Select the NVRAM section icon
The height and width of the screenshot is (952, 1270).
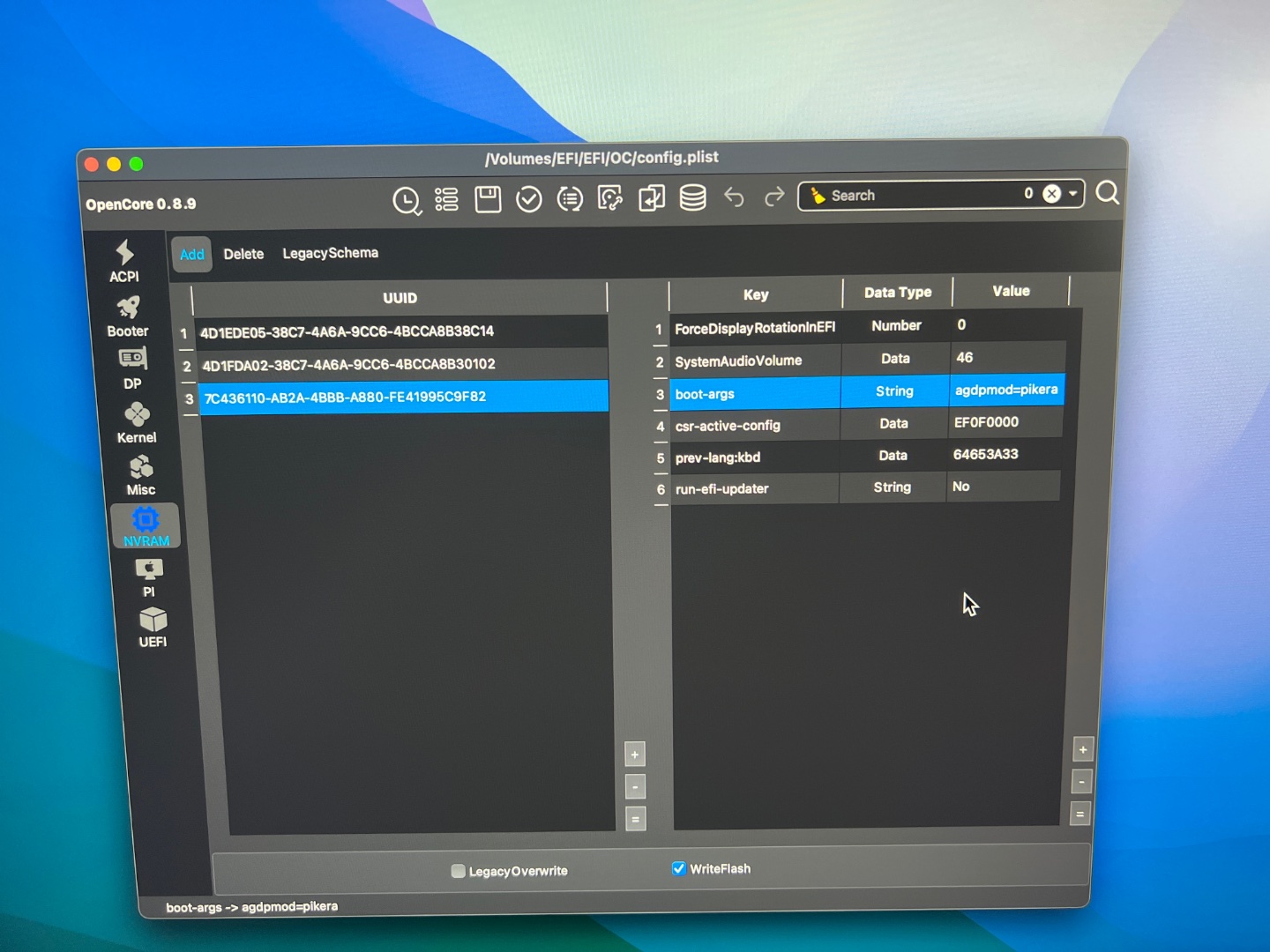tap(146, 526)
